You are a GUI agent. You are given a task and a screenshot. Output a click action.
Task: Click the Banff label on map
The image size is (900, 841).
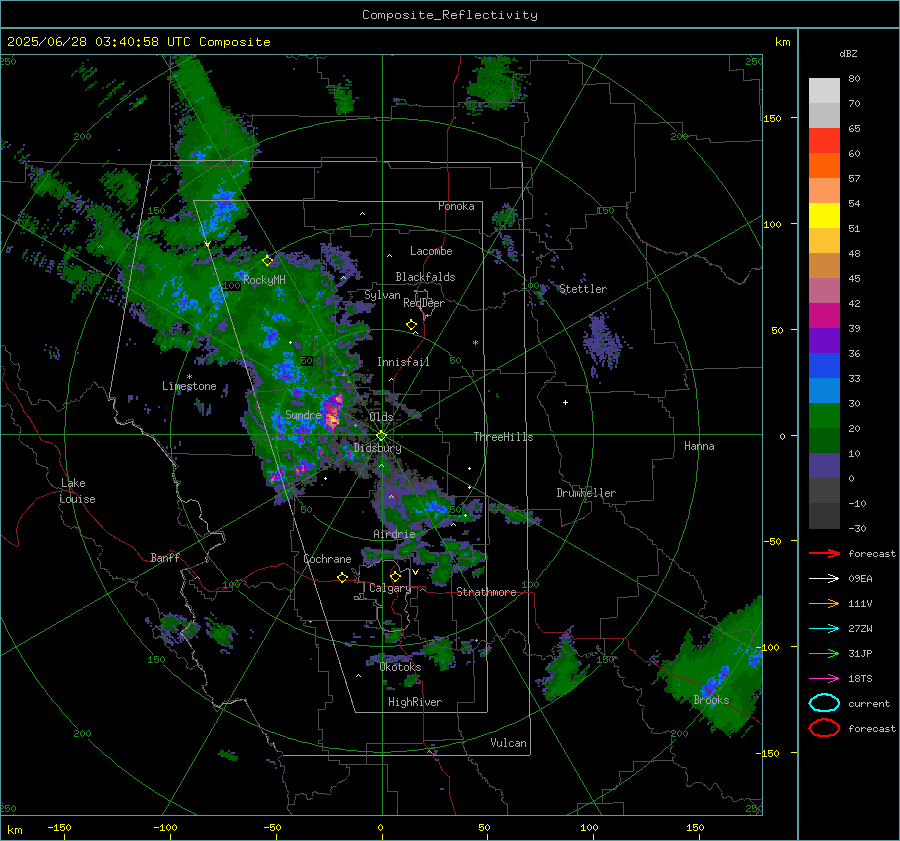(165, 557)
